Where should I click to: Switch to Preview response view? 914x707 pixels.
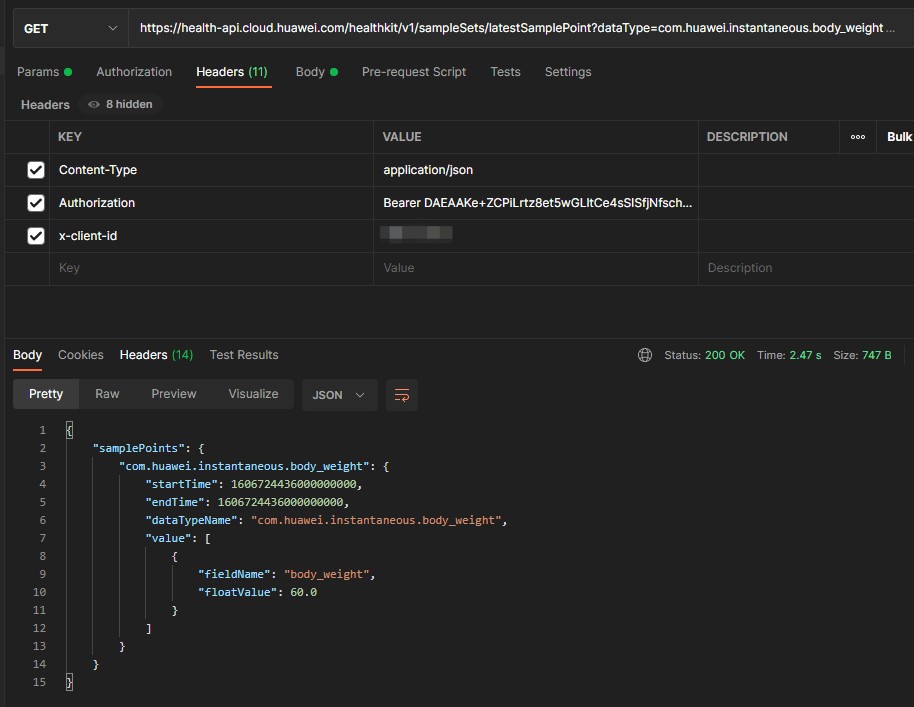174,394
